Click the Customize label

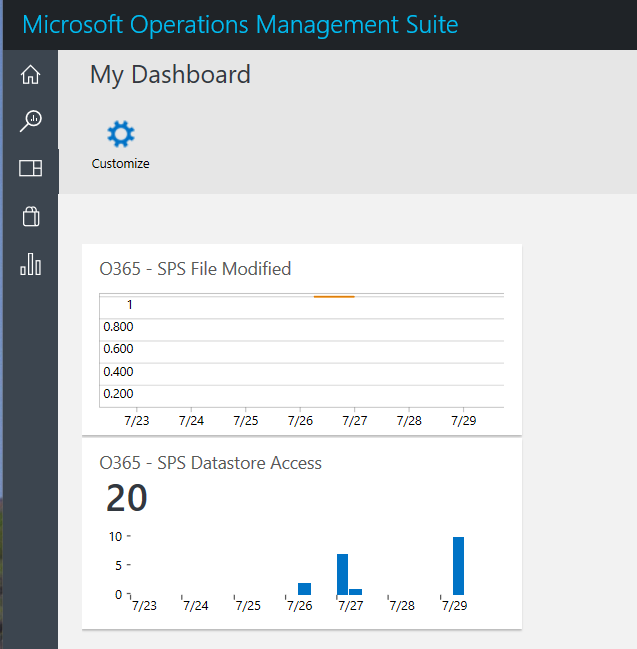click(x=120, y=163)
